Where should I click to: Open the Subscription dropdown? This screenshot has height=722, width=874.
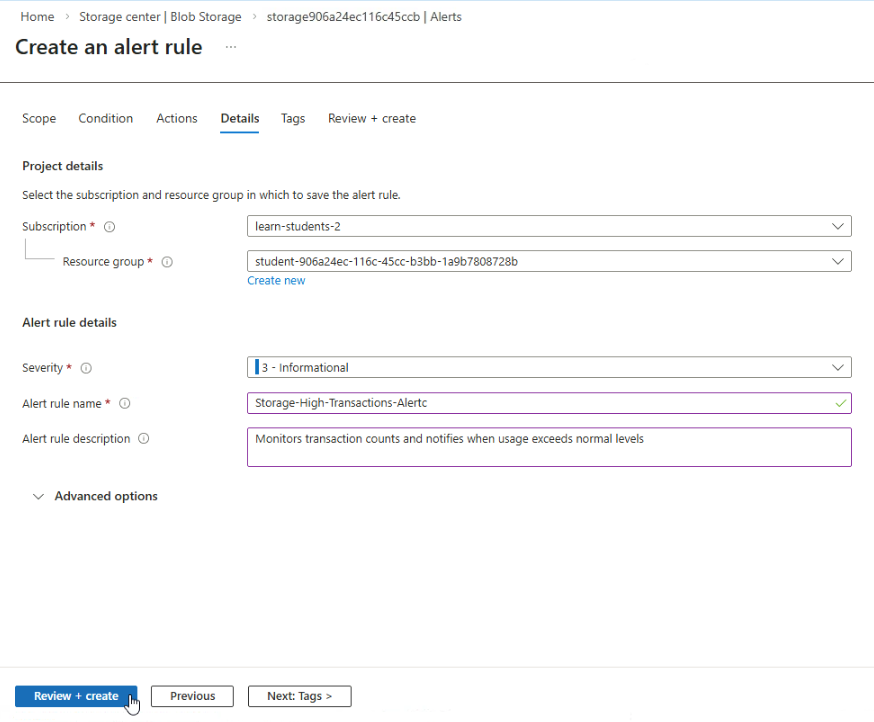(x=549, y=226)
